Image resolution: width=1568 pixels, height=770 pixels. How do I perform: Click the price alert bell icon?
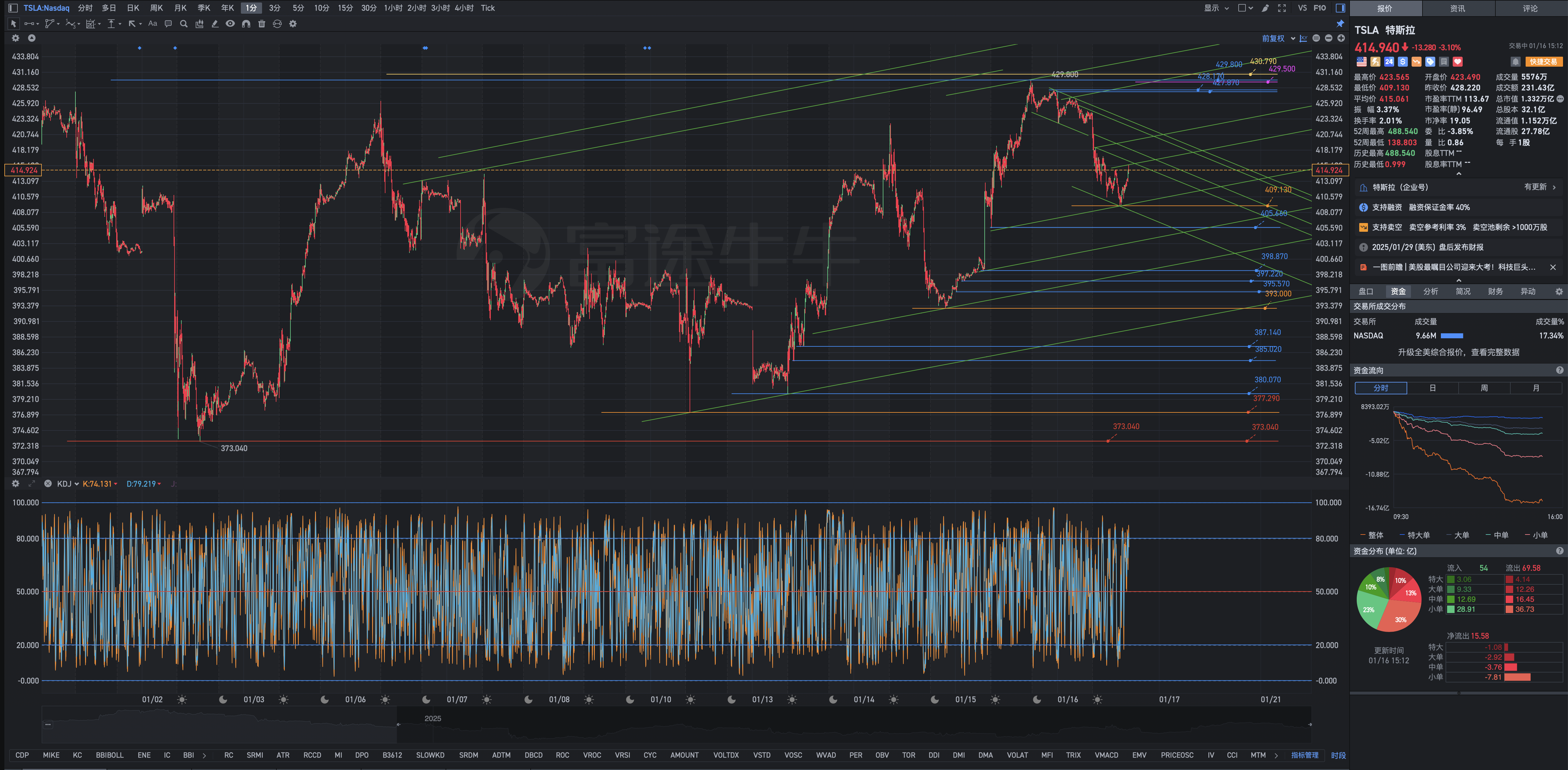coord(1516,61)
